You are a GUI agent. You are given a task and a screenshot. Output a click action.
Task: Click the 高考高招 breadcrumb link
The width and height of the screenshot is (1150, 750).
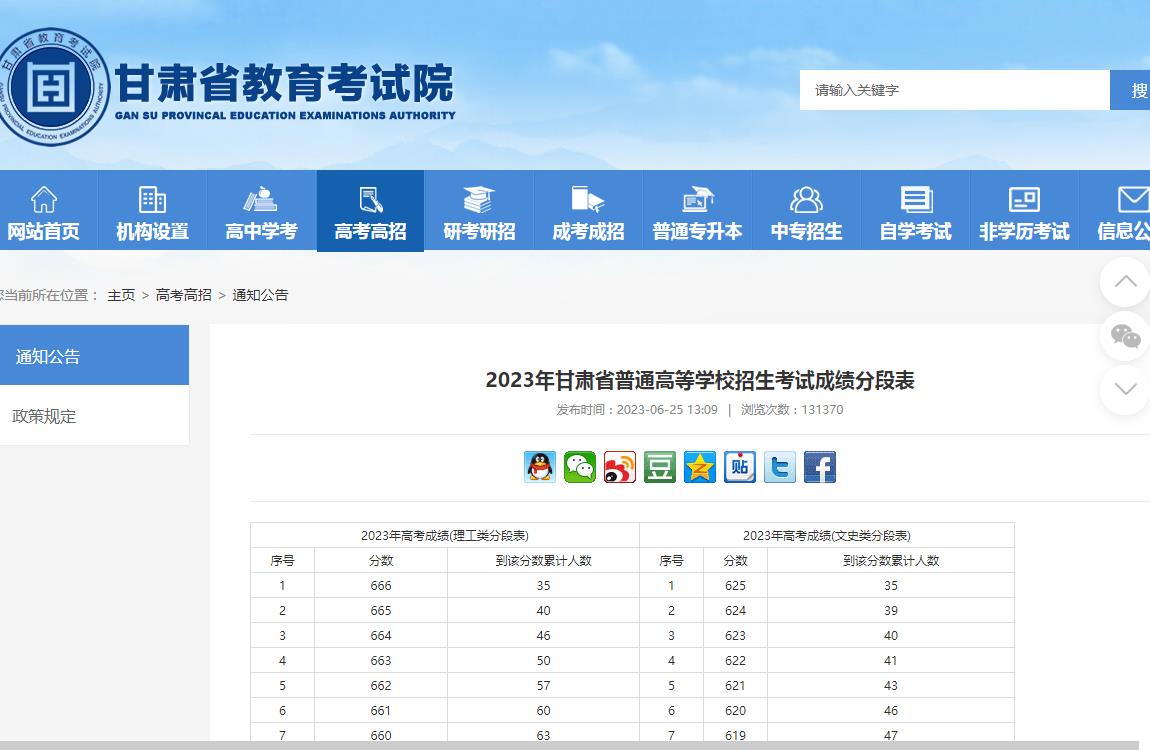click(183, 295)
